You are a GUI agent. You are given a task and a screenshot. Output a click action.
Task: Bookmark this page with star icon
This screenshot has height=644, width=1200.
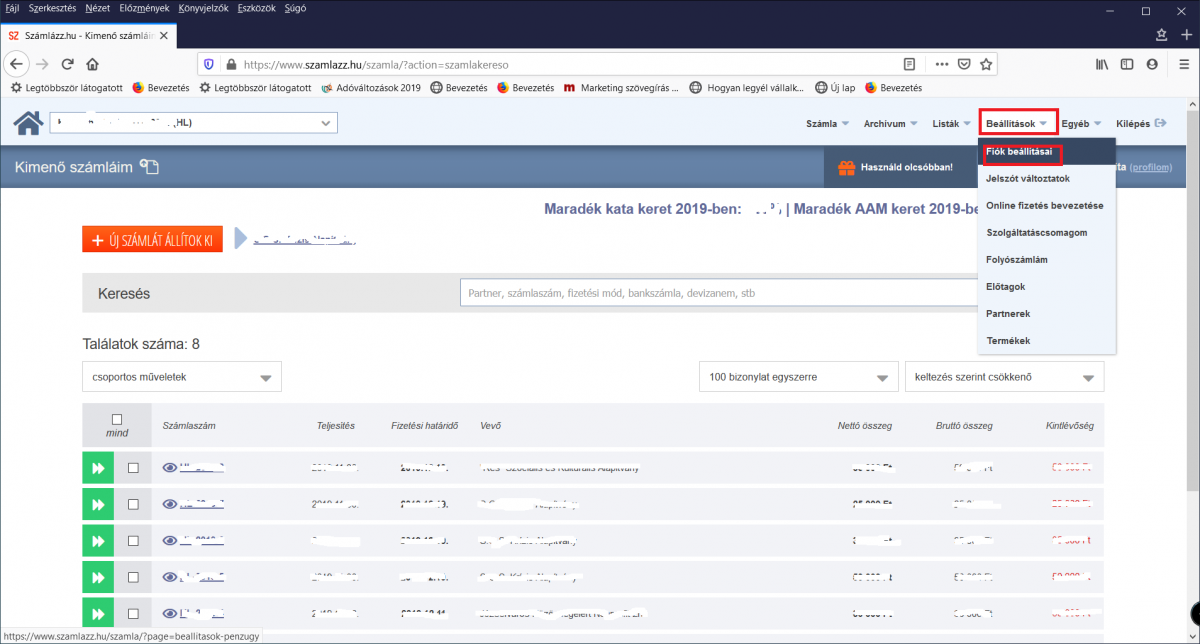point(986,64)
